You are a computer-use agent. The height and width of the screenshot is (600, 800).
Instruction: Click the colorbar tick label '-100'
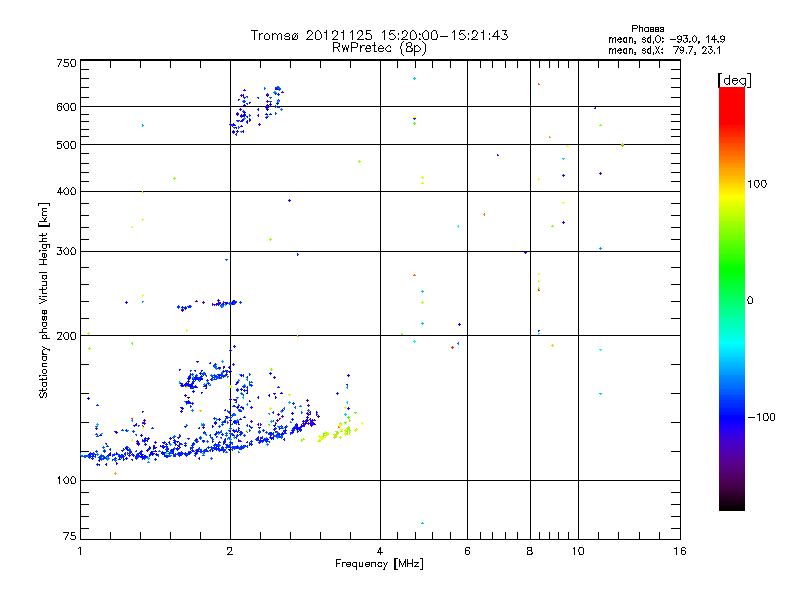click(762, 417)
